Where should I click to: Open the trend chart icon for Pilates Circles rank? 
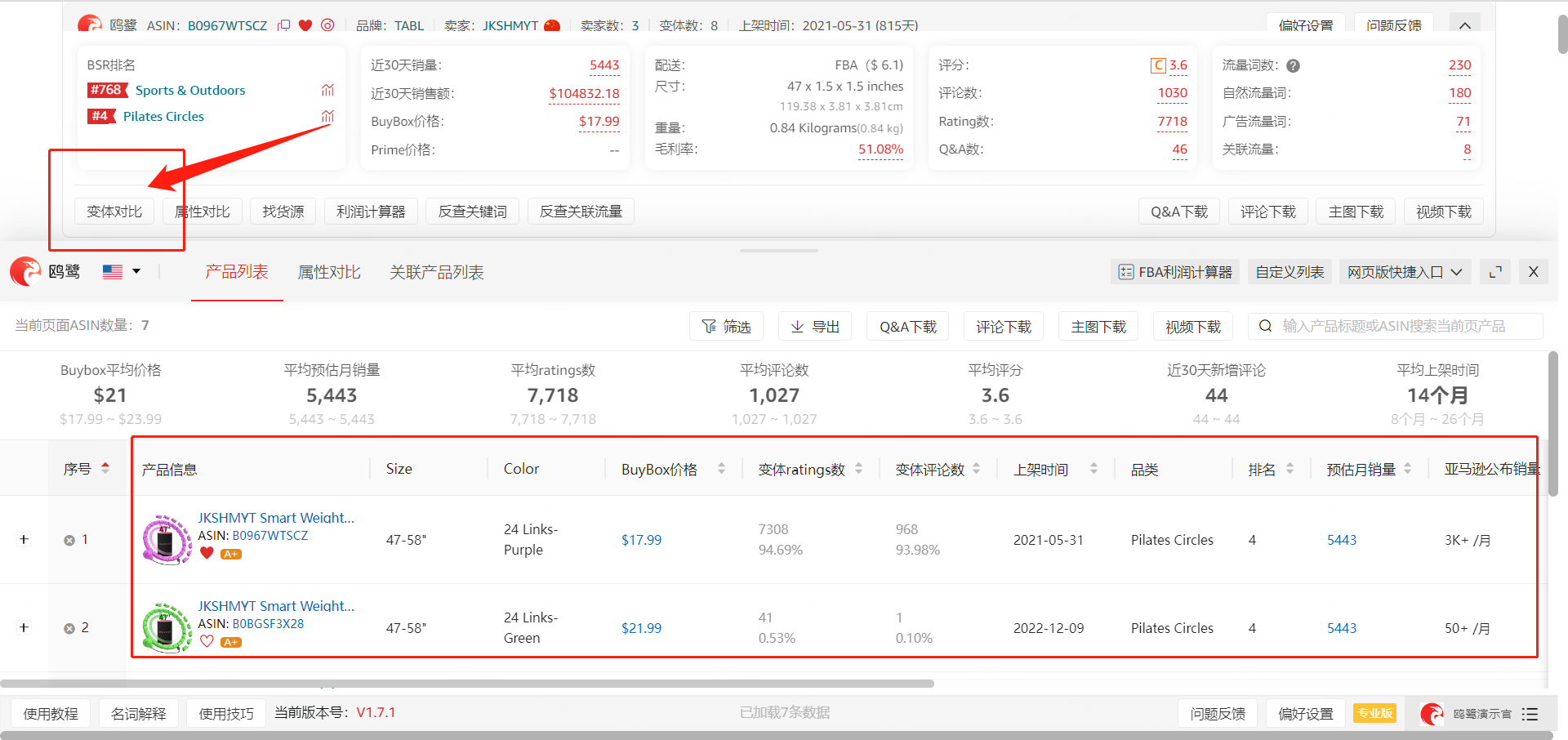327,116
